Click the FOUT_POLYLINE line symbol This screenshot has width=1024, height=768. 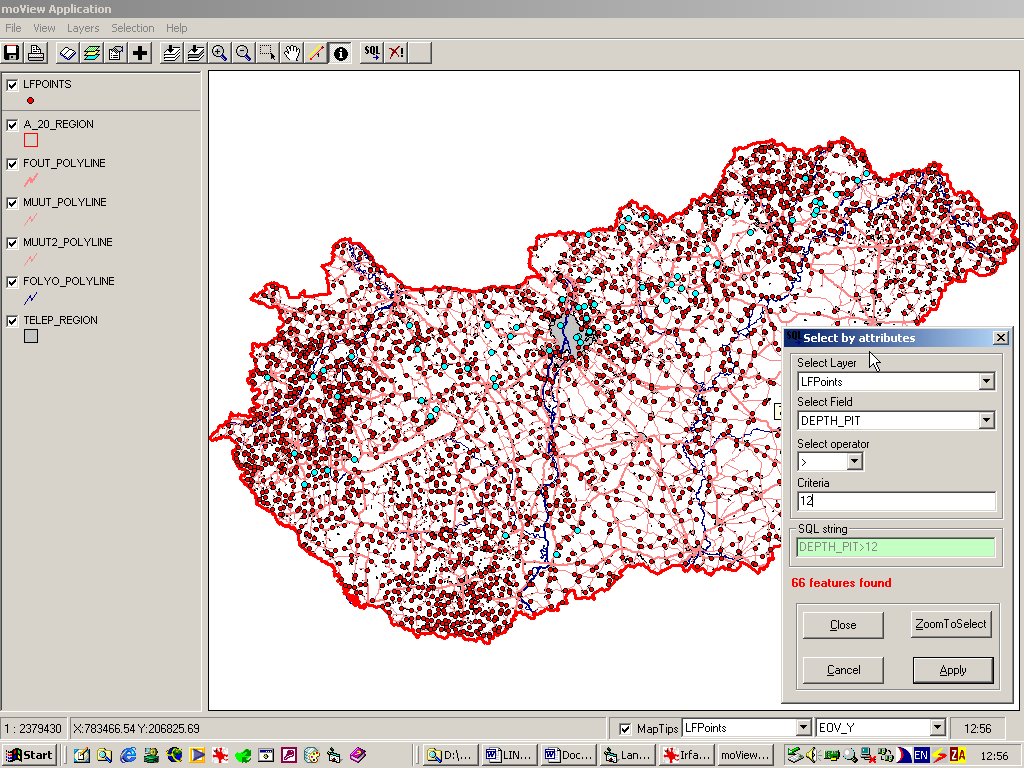click(x=31, y=180)
